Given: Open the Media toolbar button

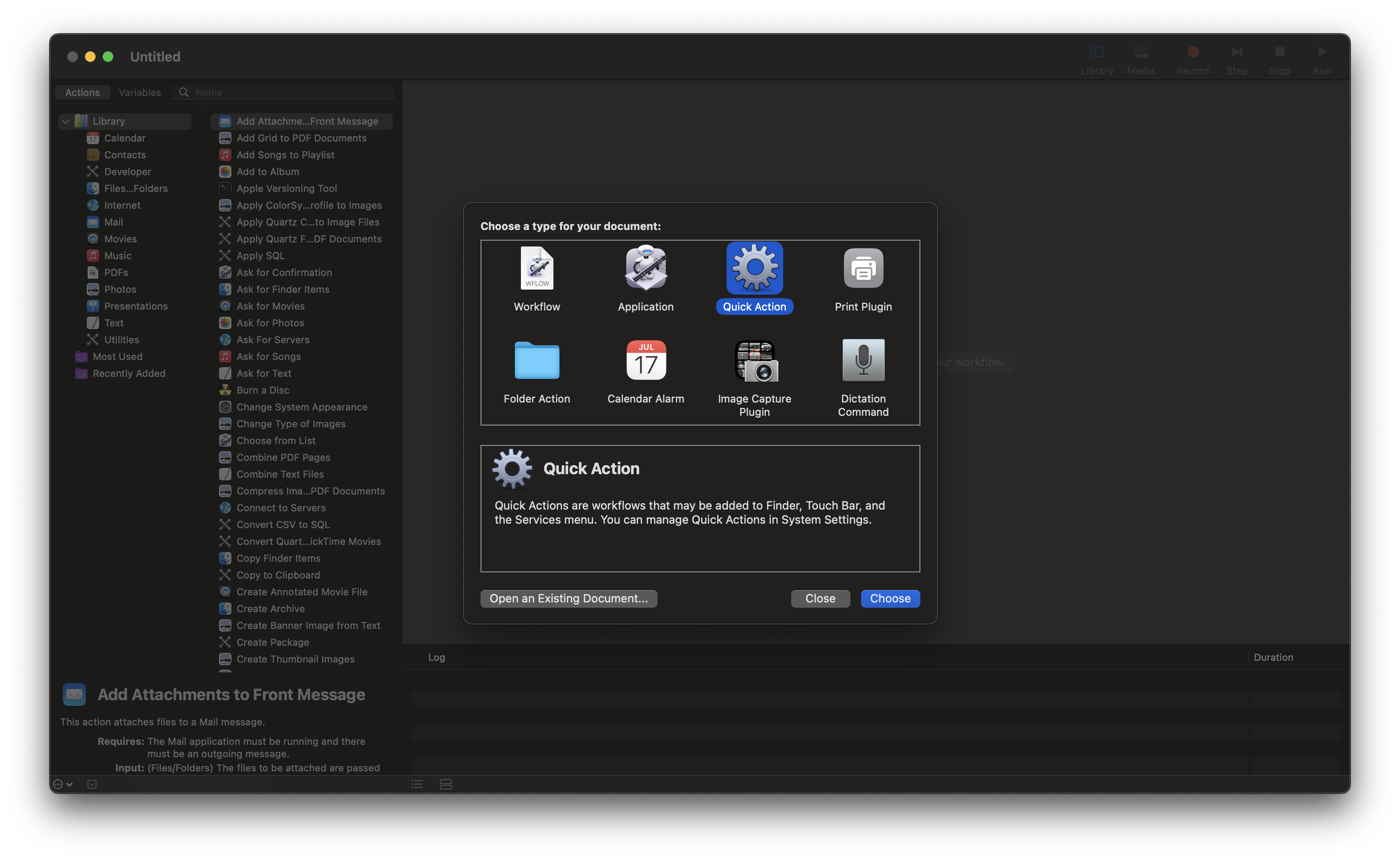Looking at the screenshot, I should (1140, 60).
